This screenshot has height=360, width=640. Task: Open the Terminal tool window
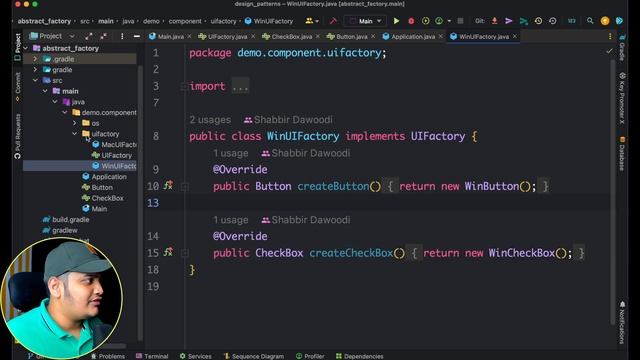pyautogui.click(x=152, y=356)
